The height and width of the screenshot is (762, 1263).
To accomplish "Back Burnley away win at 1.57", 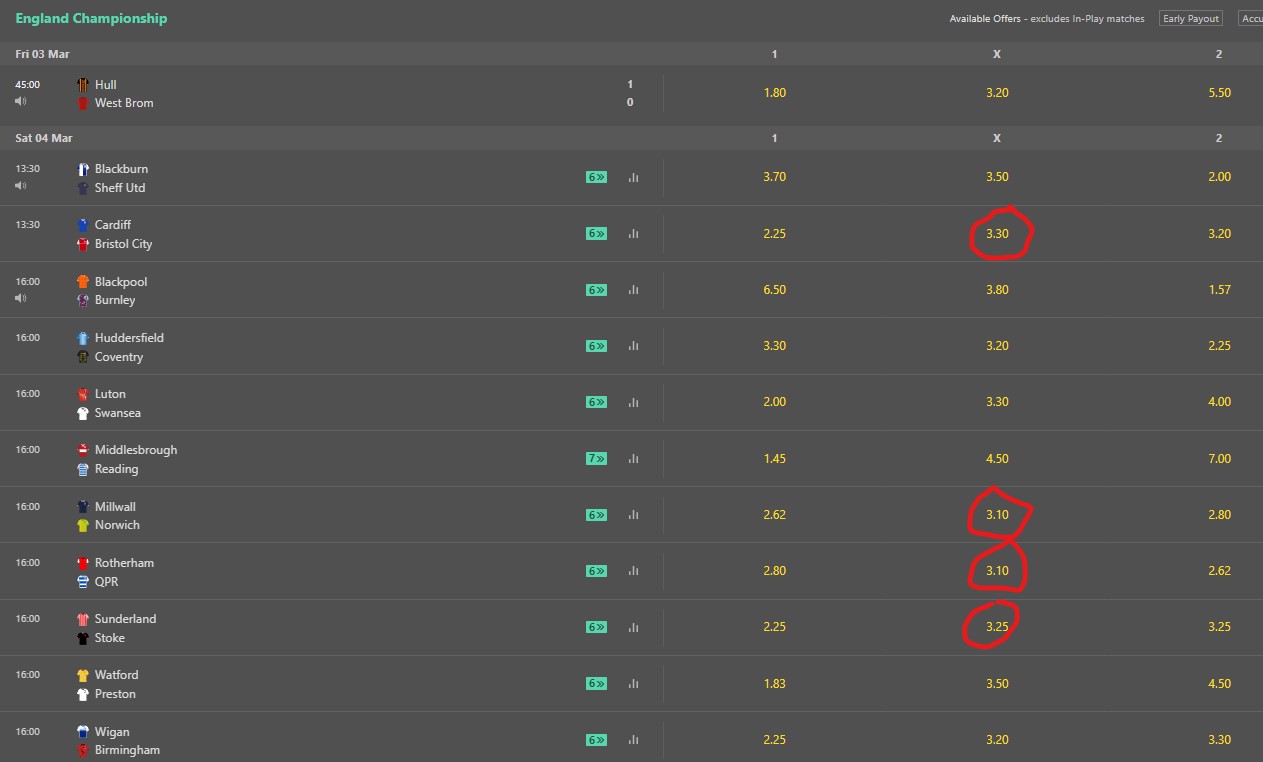I will [x=1219, y=290].
